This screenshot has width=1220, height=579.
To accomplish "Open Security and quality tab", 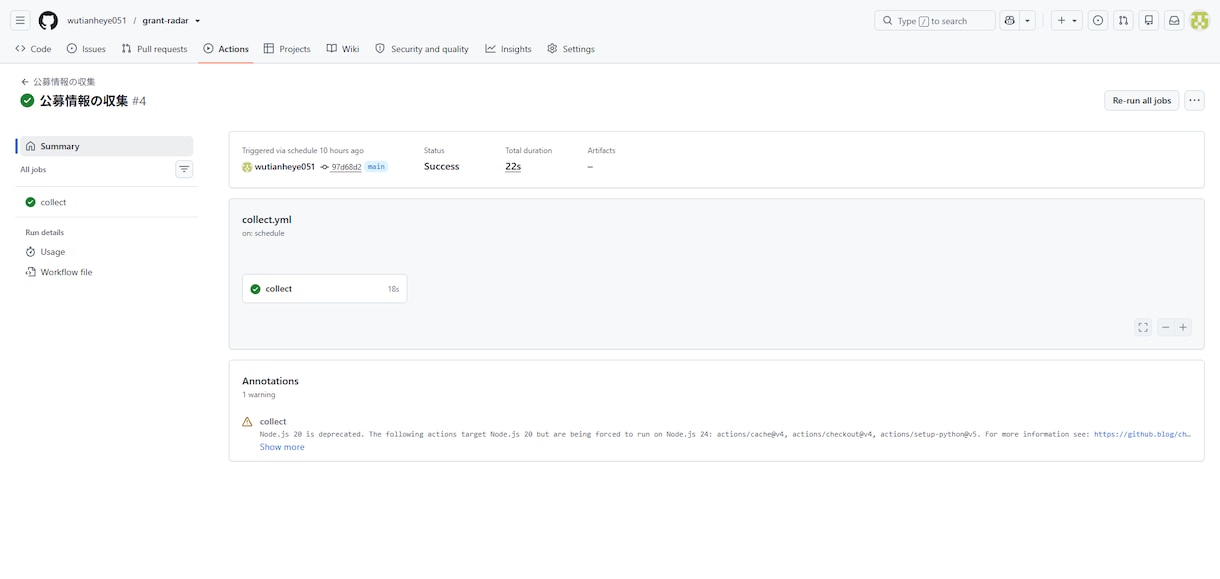I will 422,48.
